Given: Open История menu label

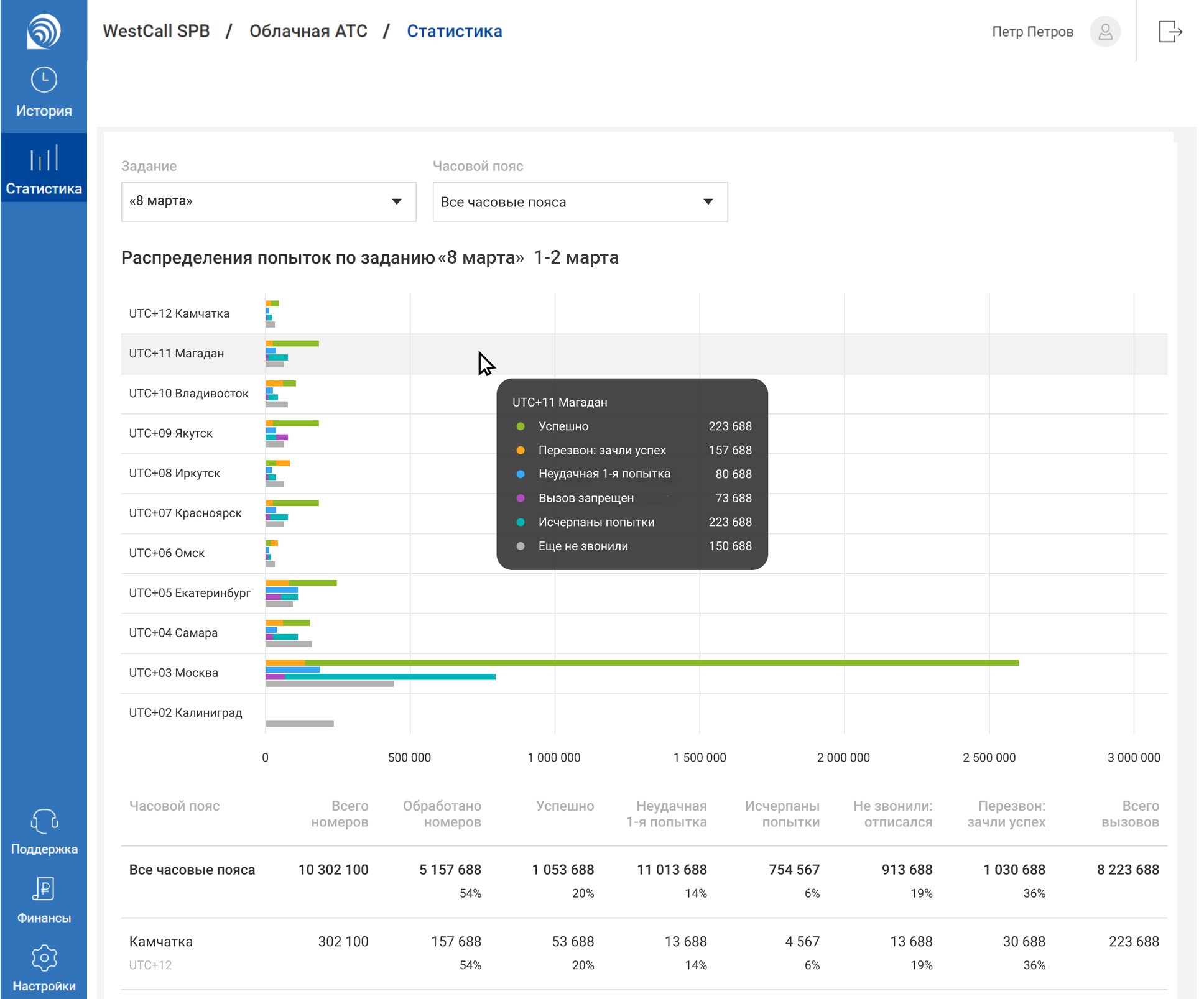Looking at the screenshot, I should click(44, 111).
